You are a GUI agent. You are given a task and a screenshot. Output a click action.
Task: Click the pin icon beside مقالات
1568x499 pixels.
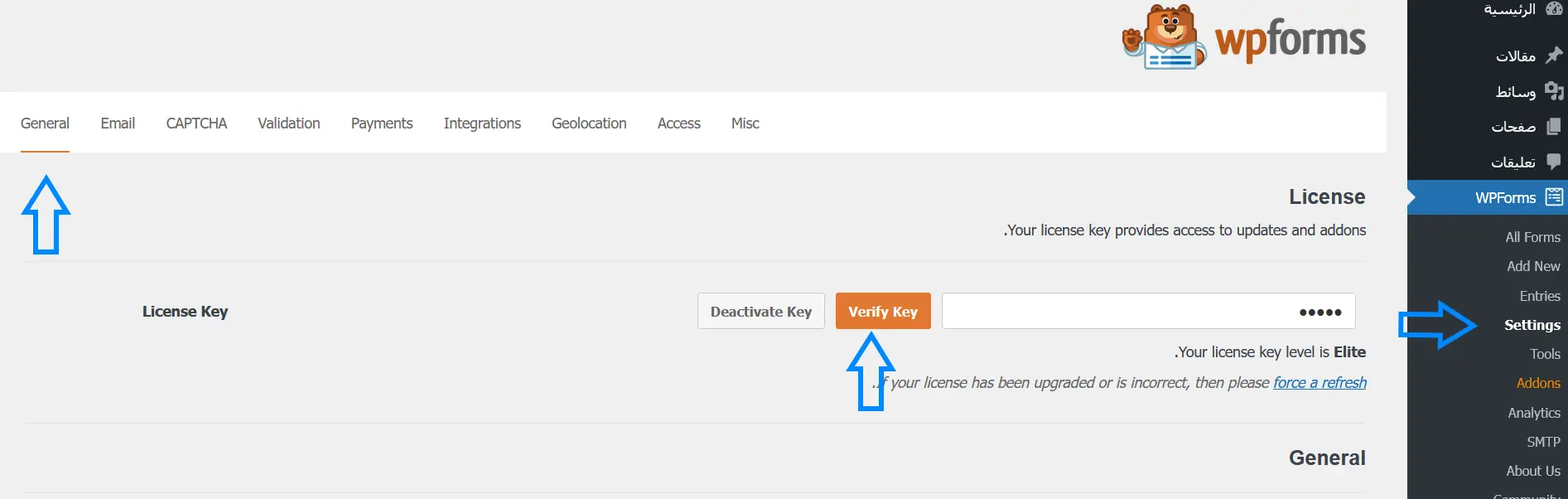1554,56
